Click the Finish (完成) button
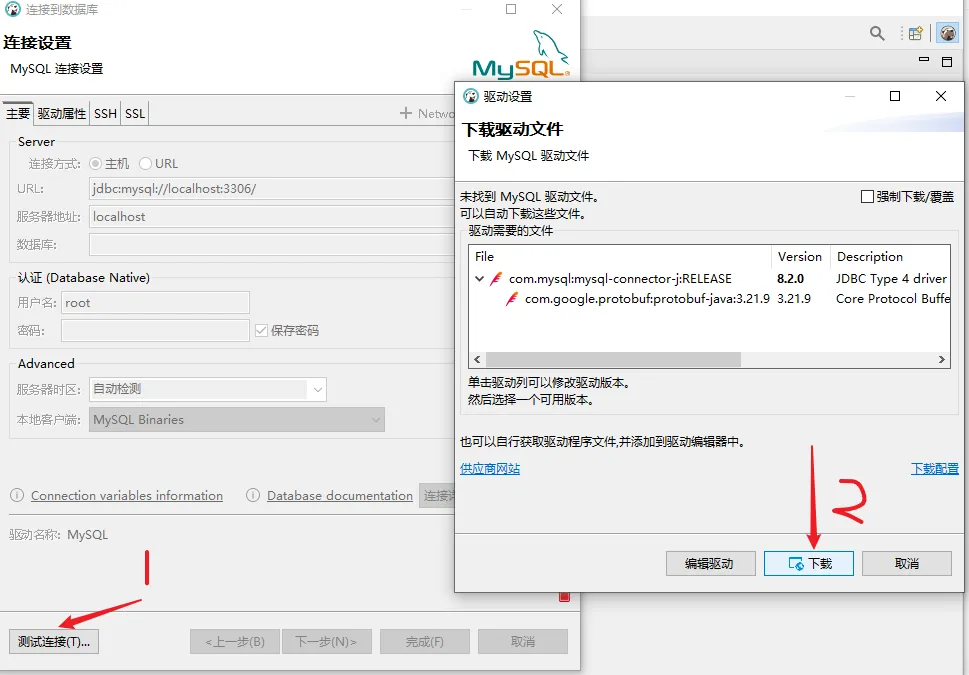Screen dimensions: 969x675 425,642
